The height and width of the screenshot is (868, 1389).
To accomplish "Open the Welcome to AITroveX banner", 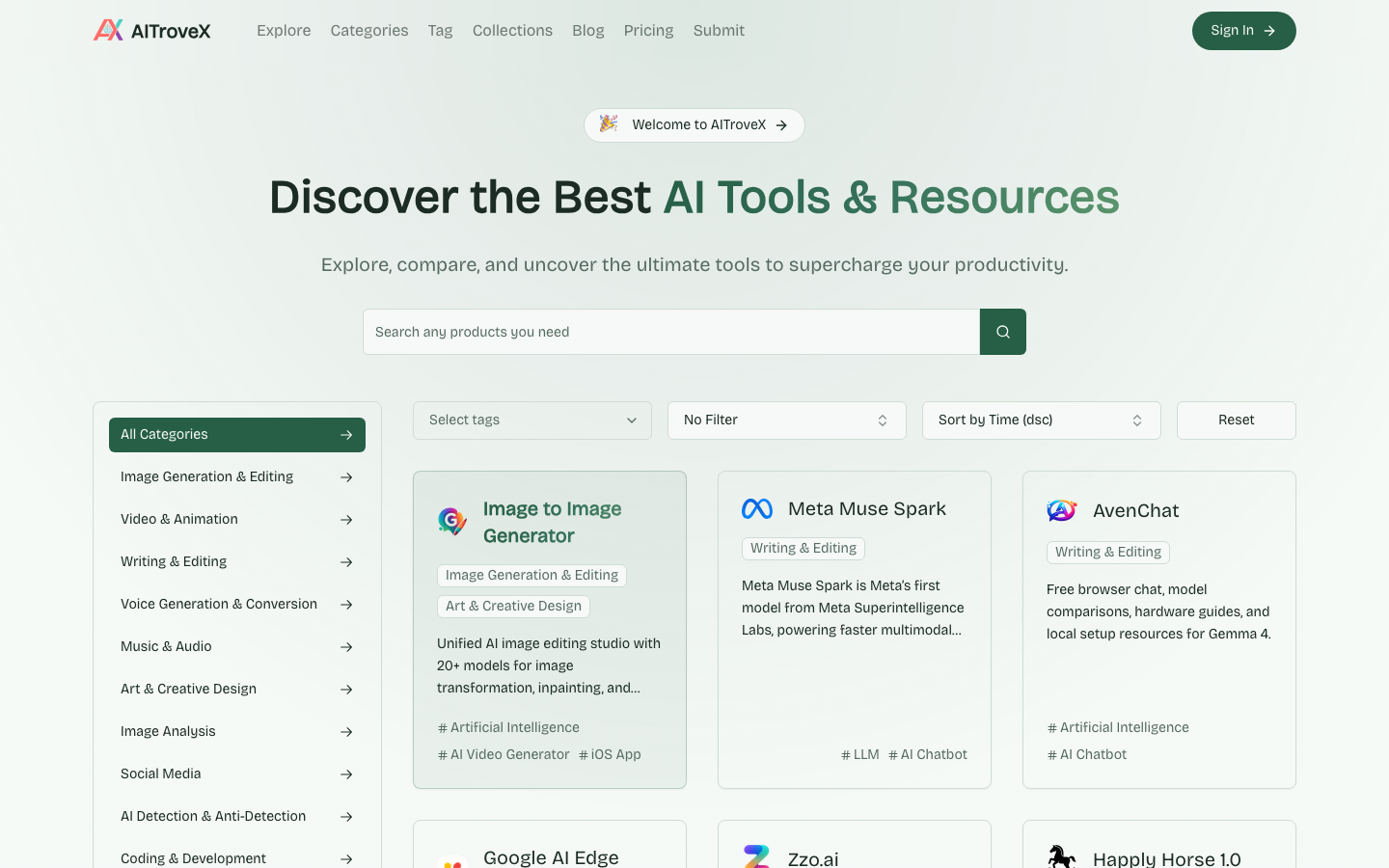I will pos(694,125).
